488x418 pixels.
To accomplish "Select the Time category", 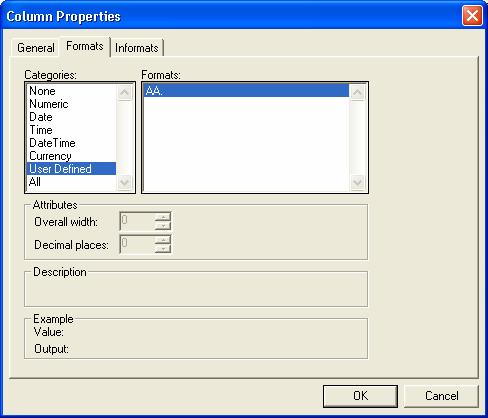I will click(71, 130).
